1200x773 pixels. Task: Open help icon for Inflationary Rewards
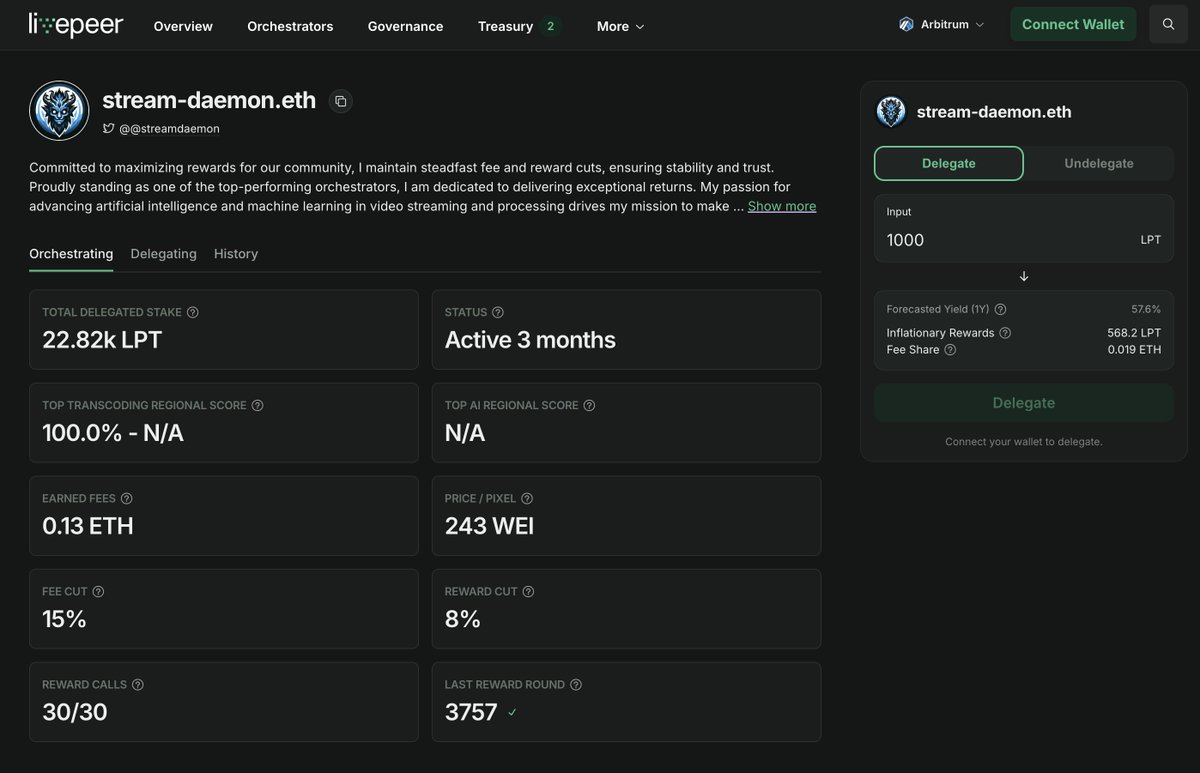1005,333
